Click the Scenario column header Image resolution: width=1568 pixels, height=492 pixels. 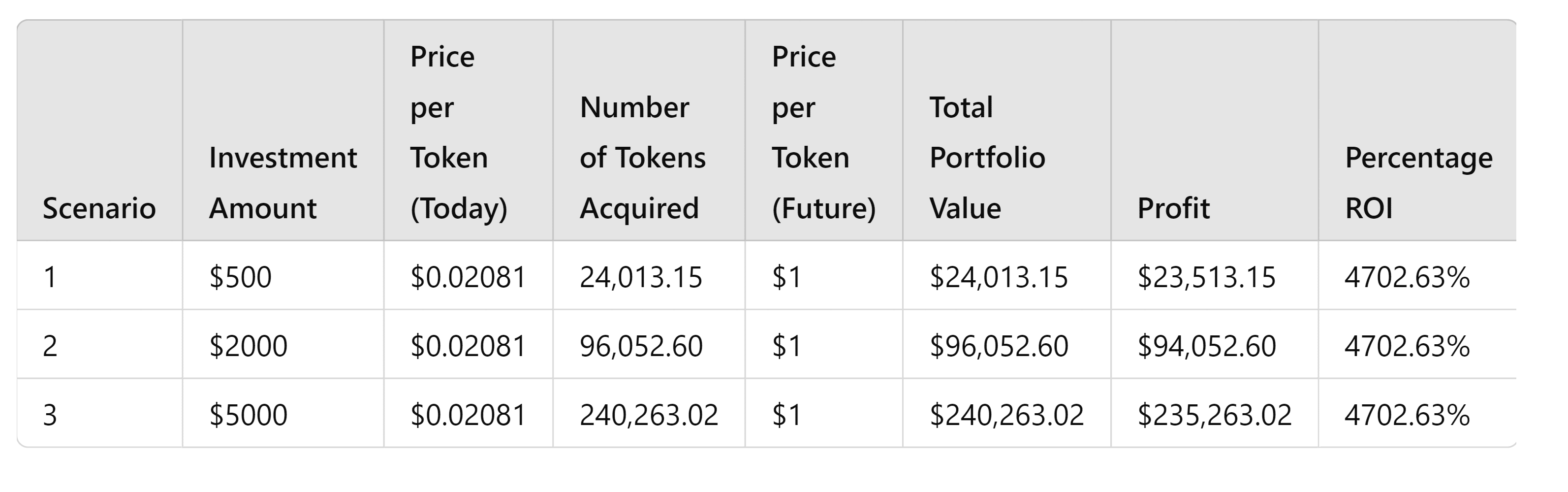click(99, 208)
